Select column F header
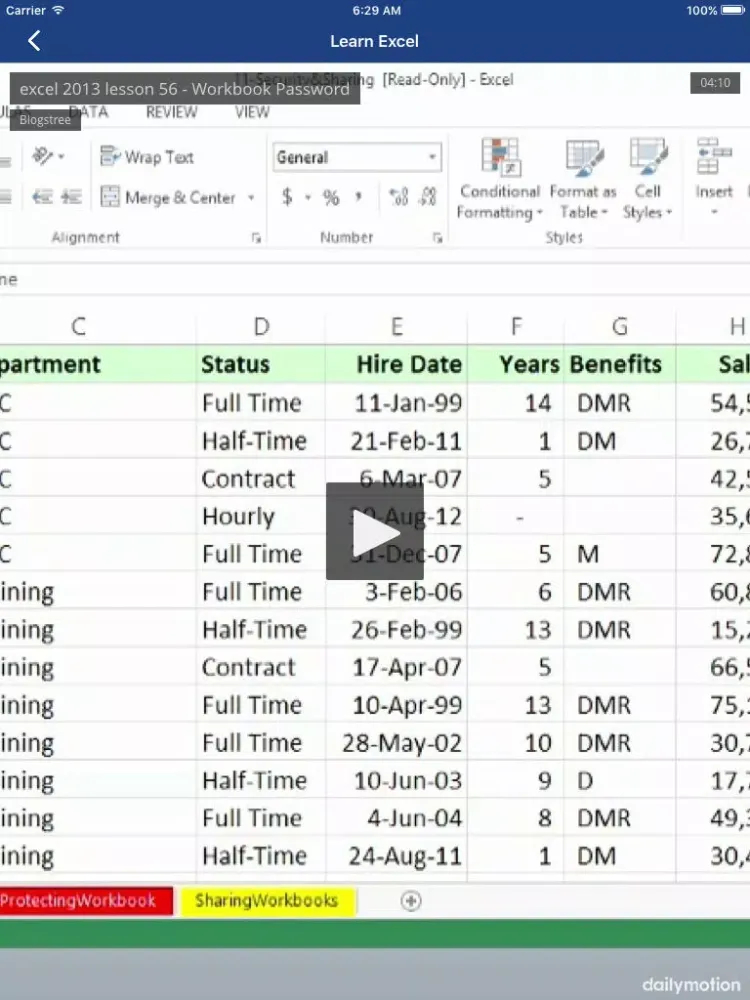This screenshot has width=750, height=1000. pos(516,326)
